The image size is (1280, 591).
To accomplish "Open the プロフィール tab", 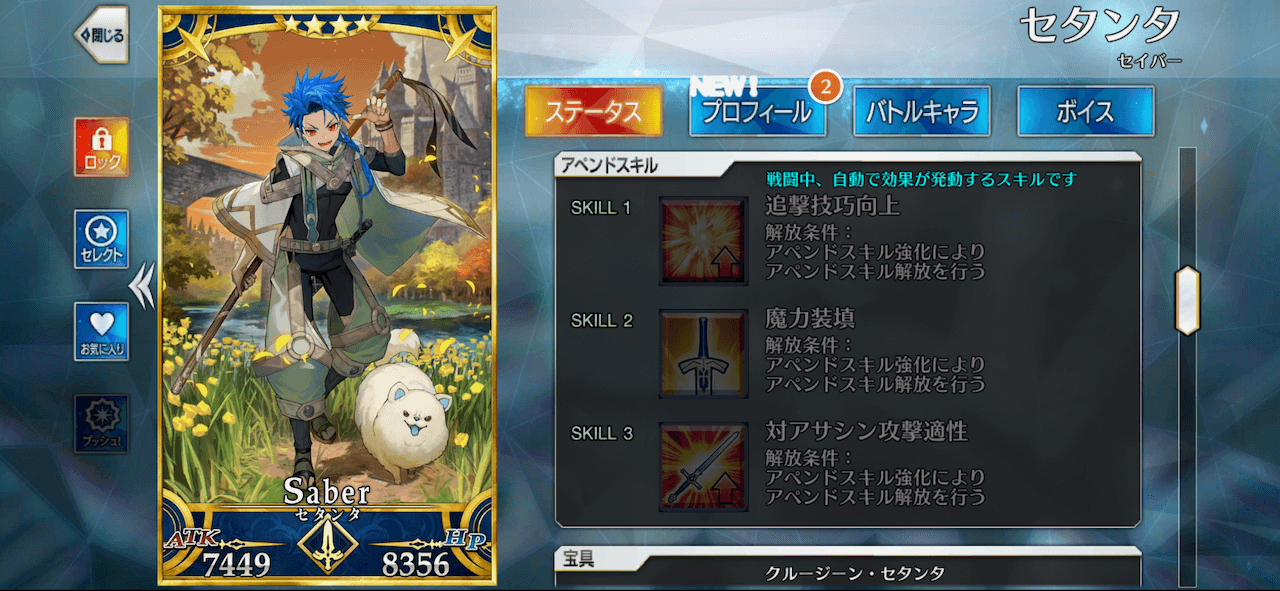I will 757,112.
